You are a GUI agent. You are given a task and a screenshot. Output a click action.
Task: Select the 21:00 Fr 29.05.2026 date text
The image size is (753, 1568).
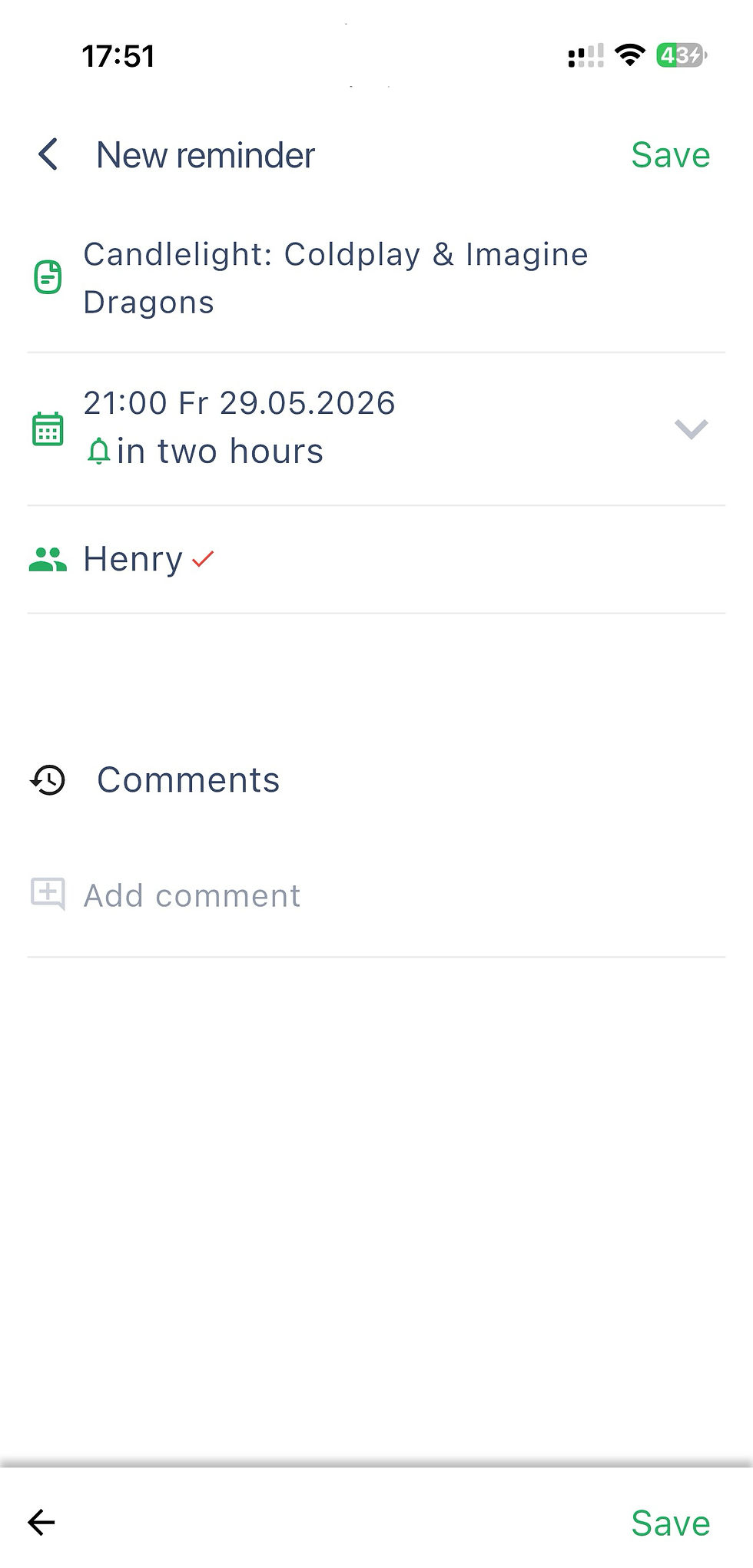[239, 403]
